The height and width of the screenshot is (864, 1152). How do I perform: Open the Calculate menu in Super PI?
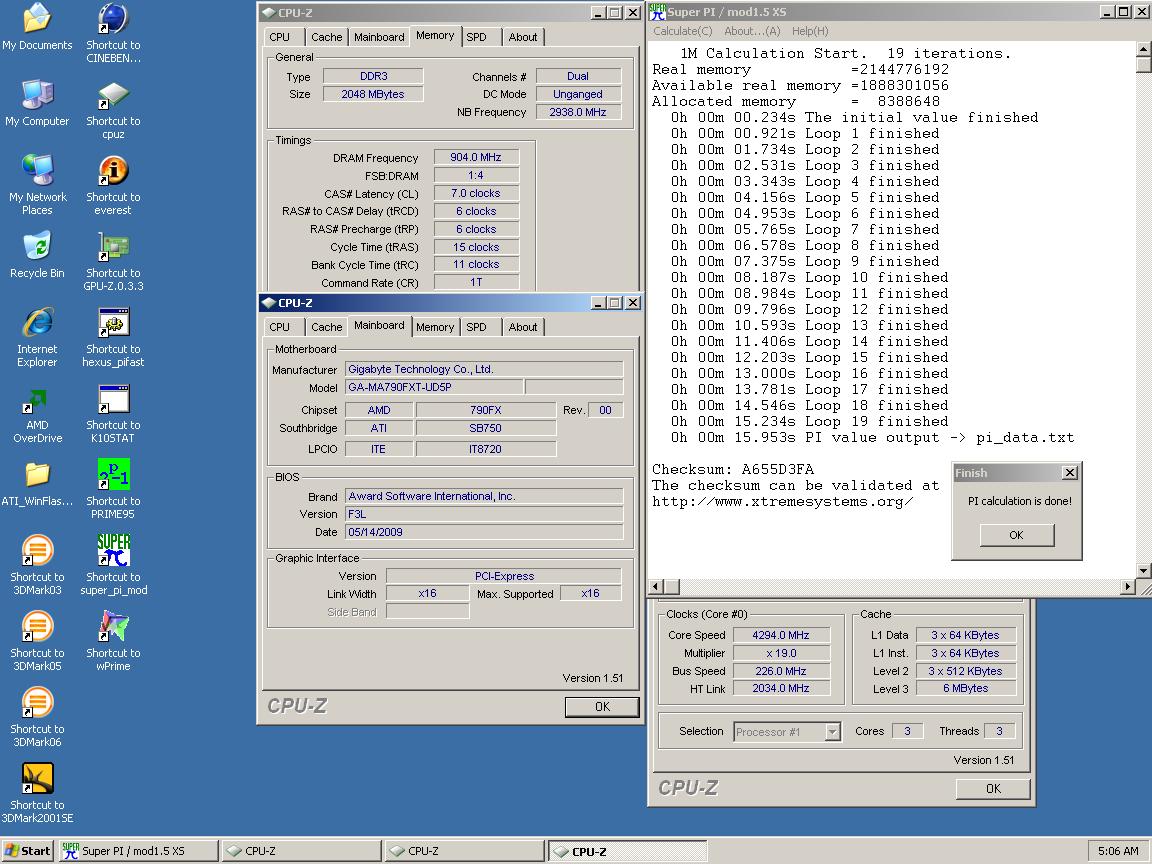[x=683, y=31]
